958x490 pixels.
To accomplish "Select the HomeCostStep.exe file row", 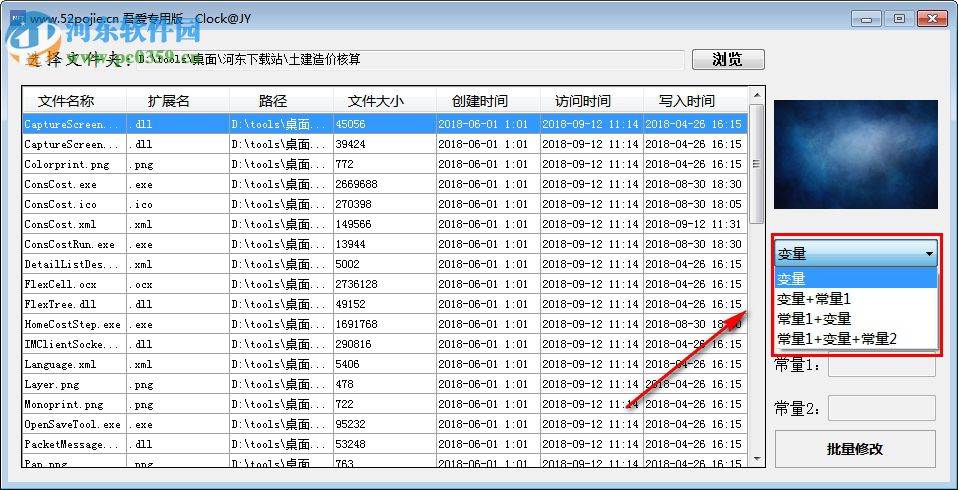I will 385,324.
